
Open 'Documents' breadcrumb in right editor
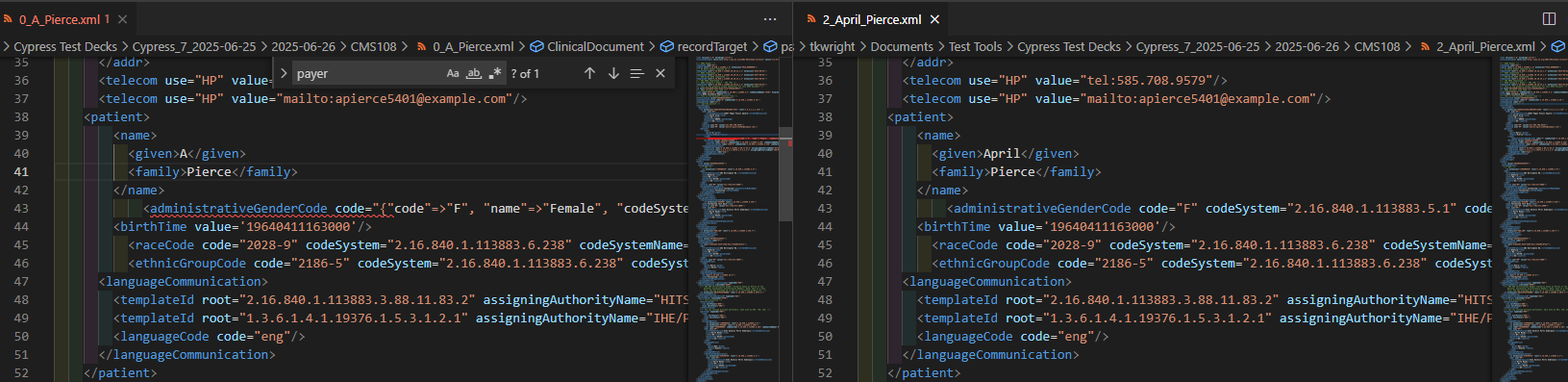[x=902, y=46]
